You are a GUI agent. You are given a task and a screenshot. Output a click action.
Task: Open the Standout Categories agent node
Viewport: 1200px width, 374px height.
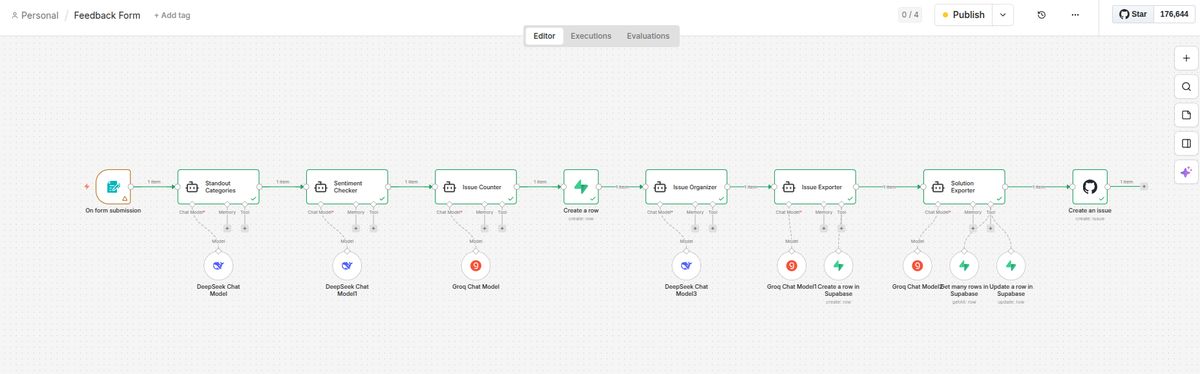(218, 186)
